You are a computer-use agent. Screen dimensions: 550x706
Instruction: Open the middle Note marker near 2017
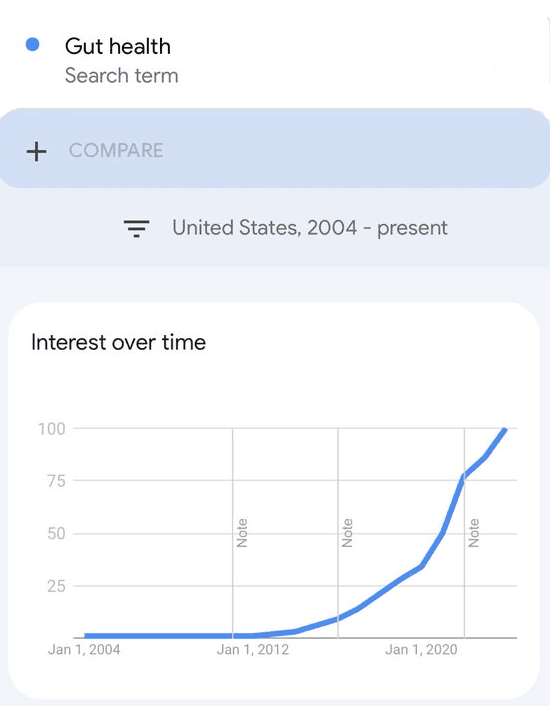(347, 533)
